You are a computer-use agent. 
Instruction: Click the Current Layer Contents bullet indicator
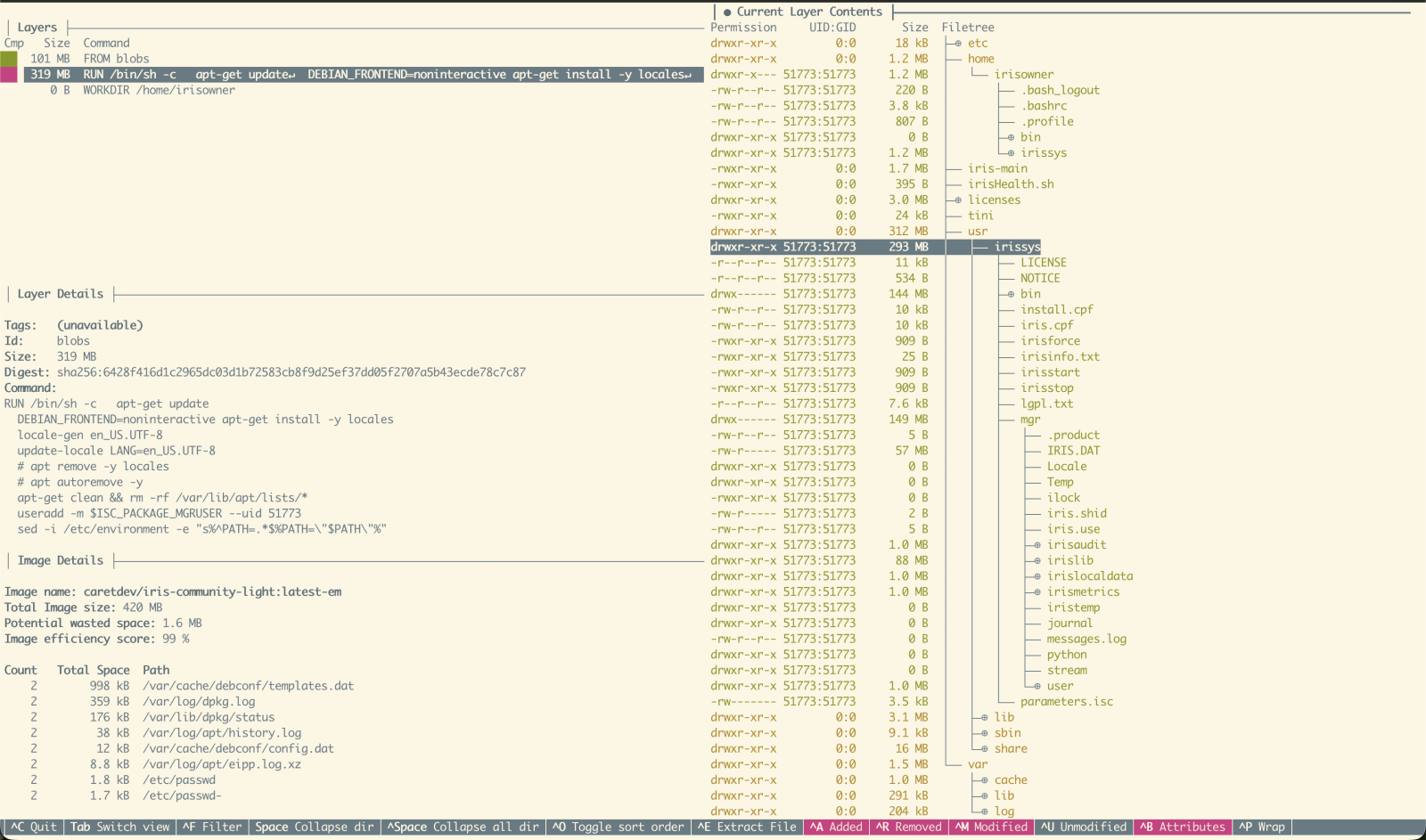pyautogui.click(x=727, y=12)
